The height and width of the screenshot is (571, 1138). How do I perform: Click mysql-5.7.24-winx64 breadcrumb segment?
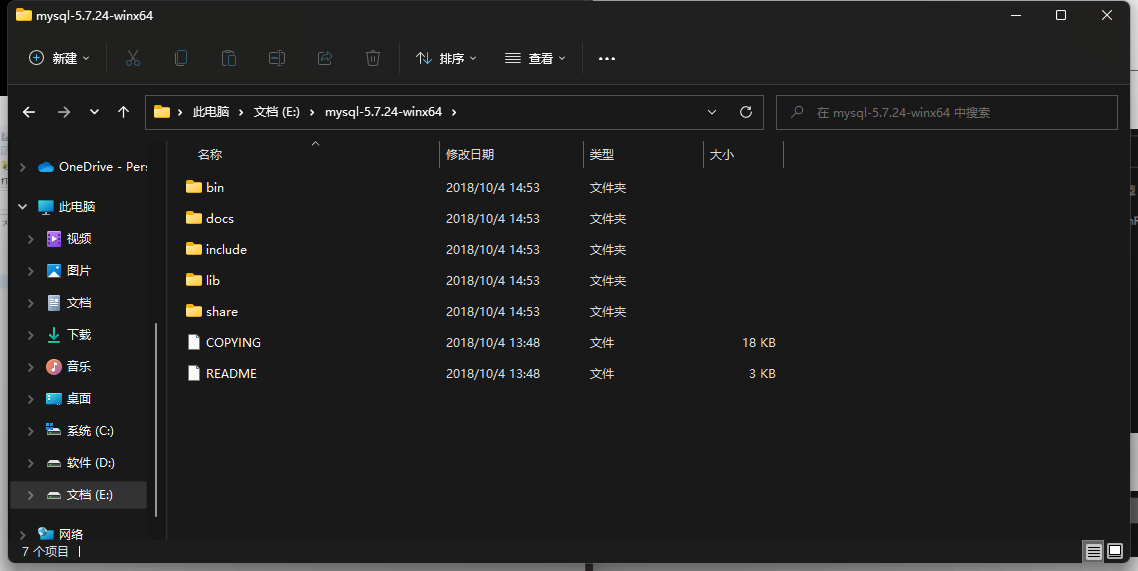pos(383,112)
